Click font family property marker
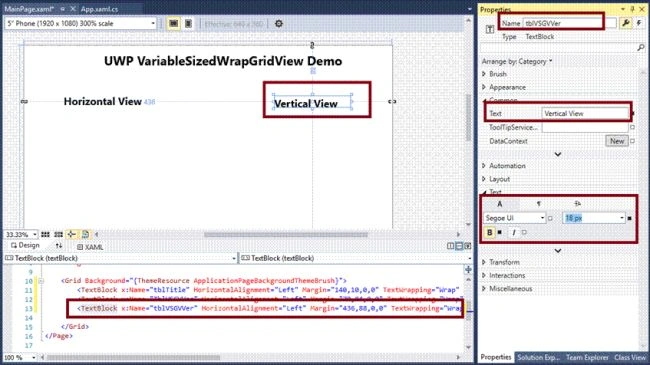Viewport: 650px width, 365px height. click(551, 218)
